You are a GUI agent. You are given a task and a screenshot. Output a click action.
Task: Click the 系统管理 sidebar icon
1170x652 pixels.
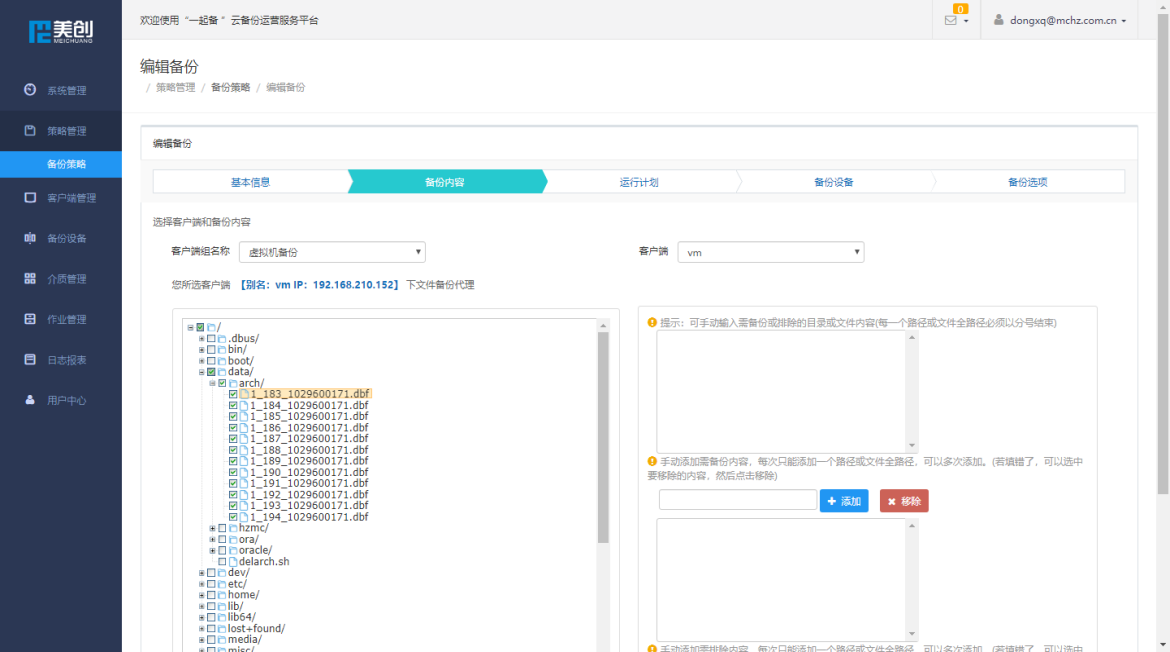click(30, 90)
